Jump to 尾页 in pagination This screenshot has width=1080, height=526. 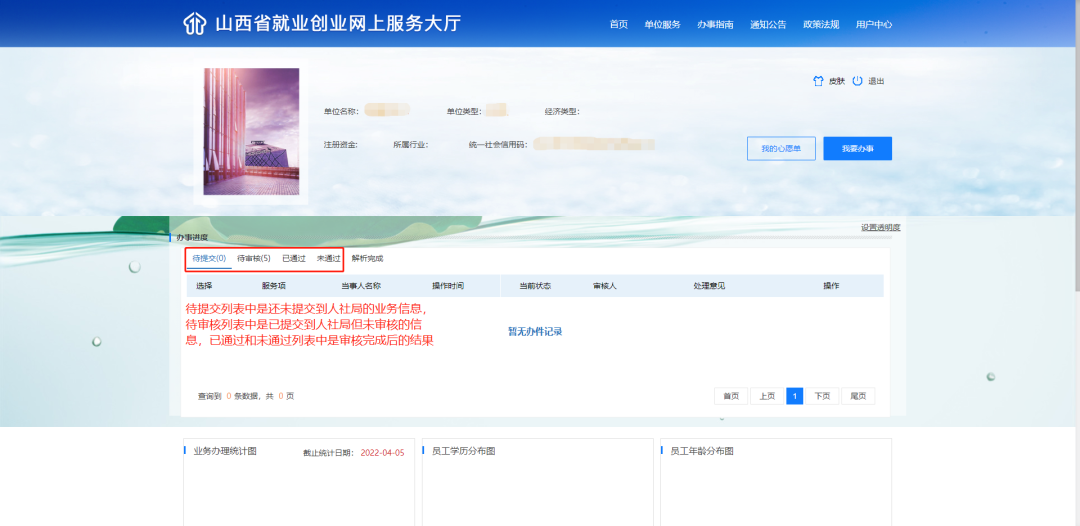858,396
